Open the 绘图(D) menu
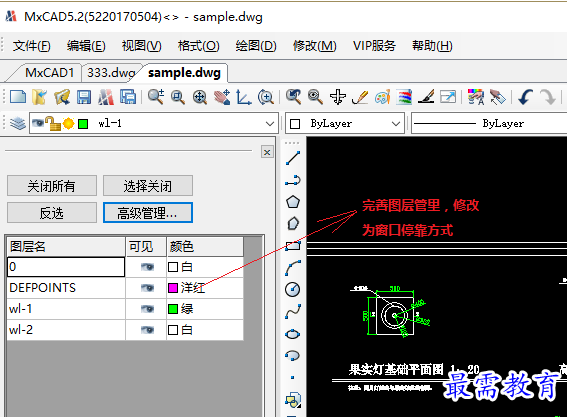 coord(256,46)
